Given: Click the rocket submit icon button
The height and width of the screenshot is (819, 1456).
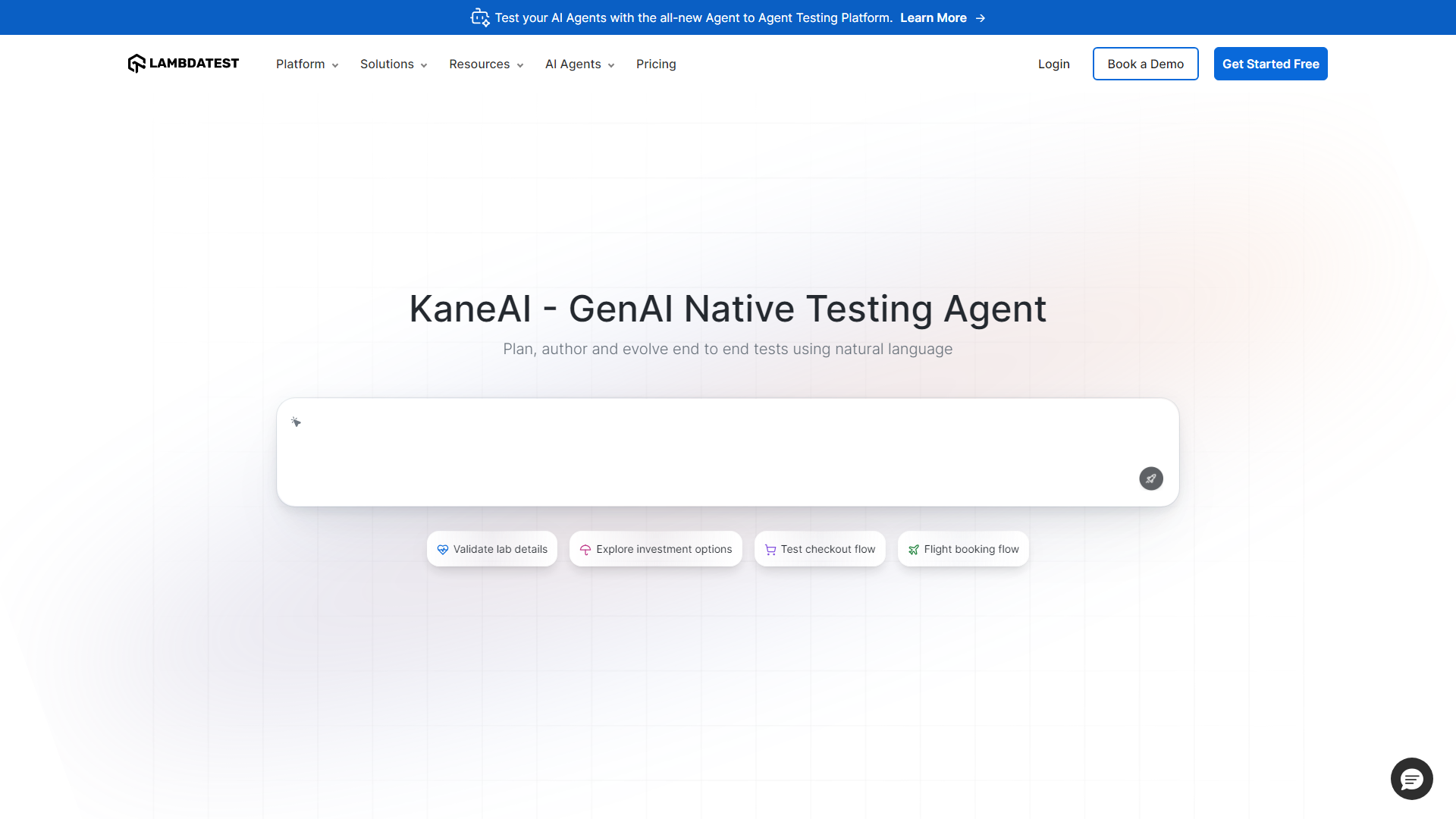Looking at the screenshot, I should tap(1150, 479).
